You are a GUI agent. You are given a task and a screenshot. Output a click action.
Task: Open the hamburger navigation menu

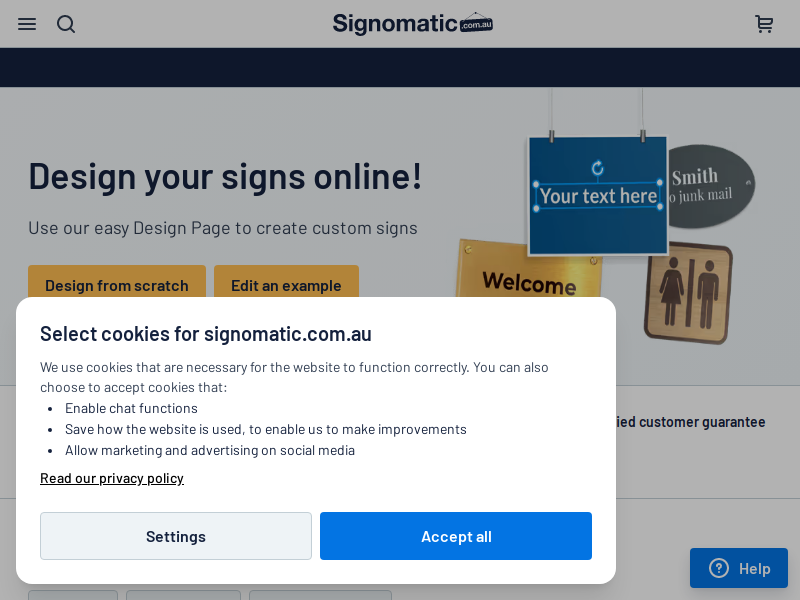click(x=27, y=24)
